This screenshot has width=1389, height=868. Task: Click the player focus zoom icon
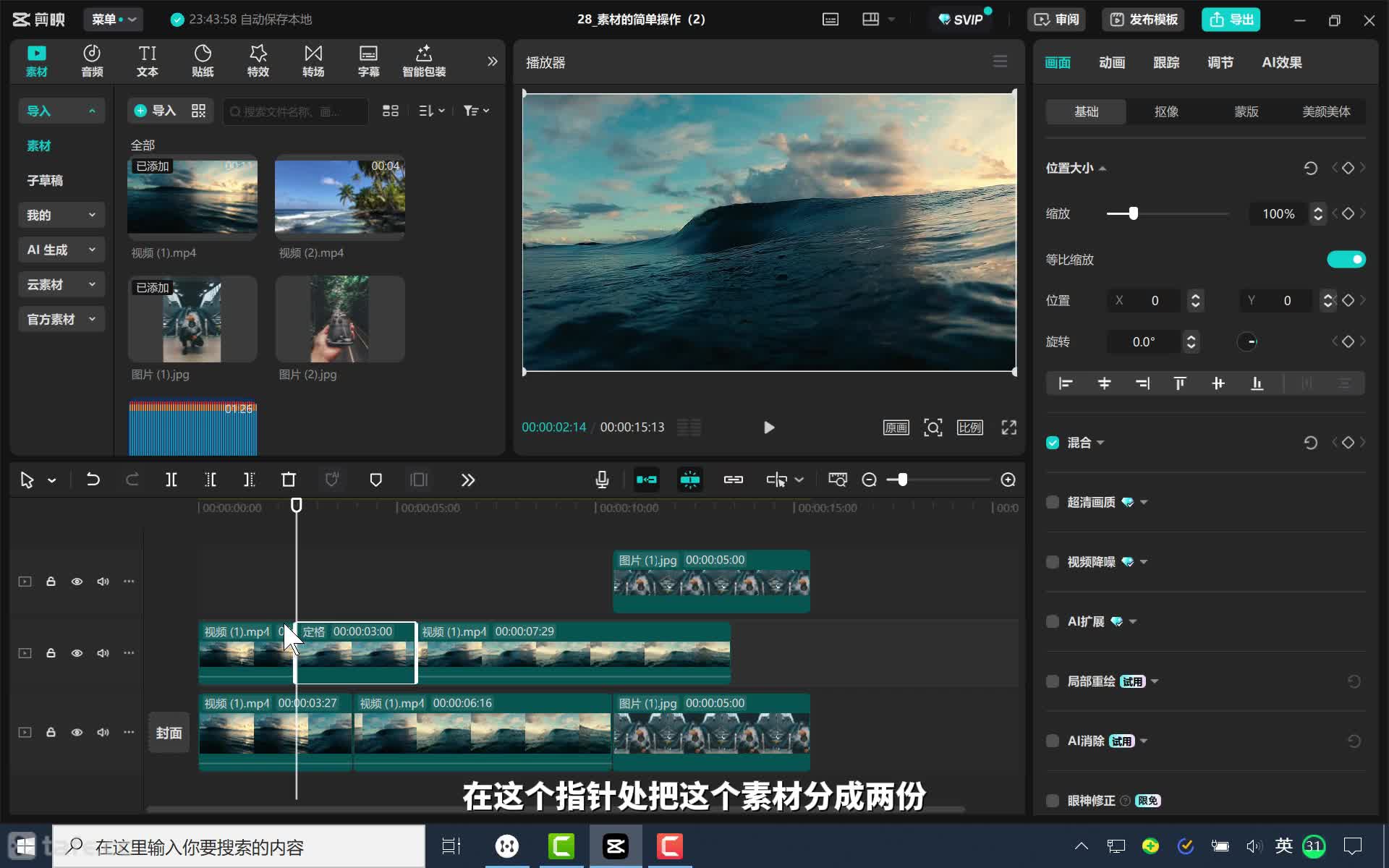tap(933, 427)
